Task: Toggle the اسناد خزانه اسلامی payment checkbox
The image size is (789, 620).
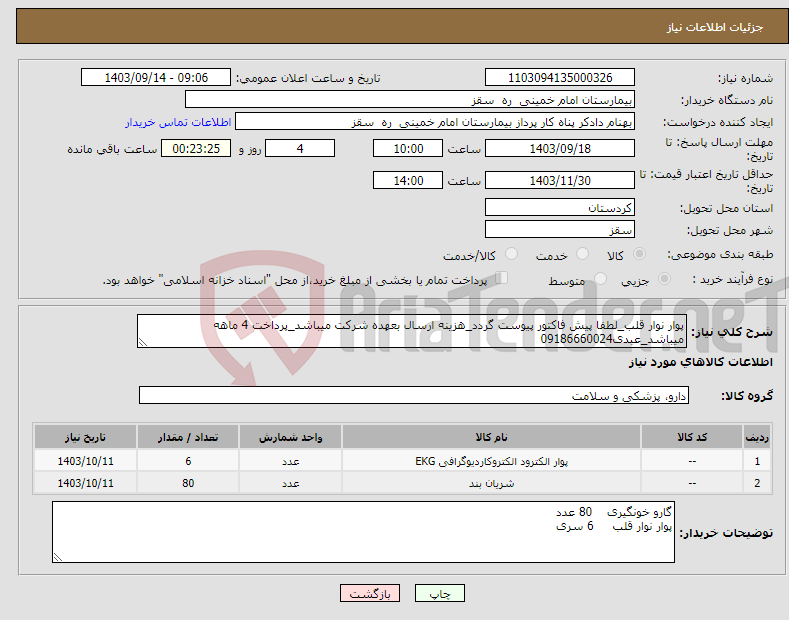Action: (x=502, y=278)
